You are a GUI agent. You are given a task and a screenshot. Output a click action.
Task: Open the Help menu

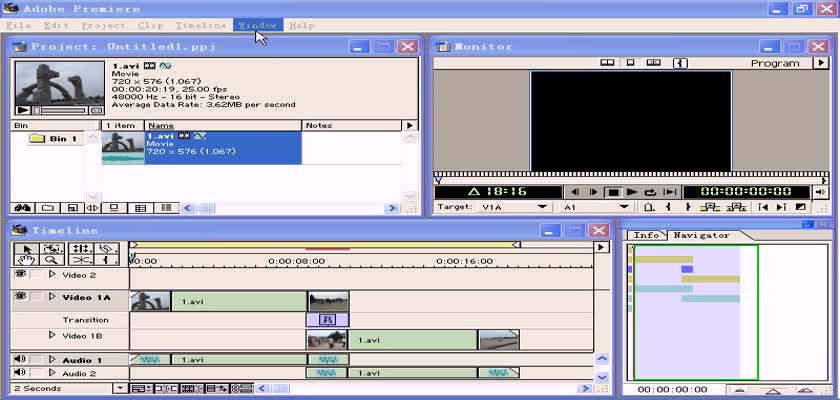[x=302, y=25]
